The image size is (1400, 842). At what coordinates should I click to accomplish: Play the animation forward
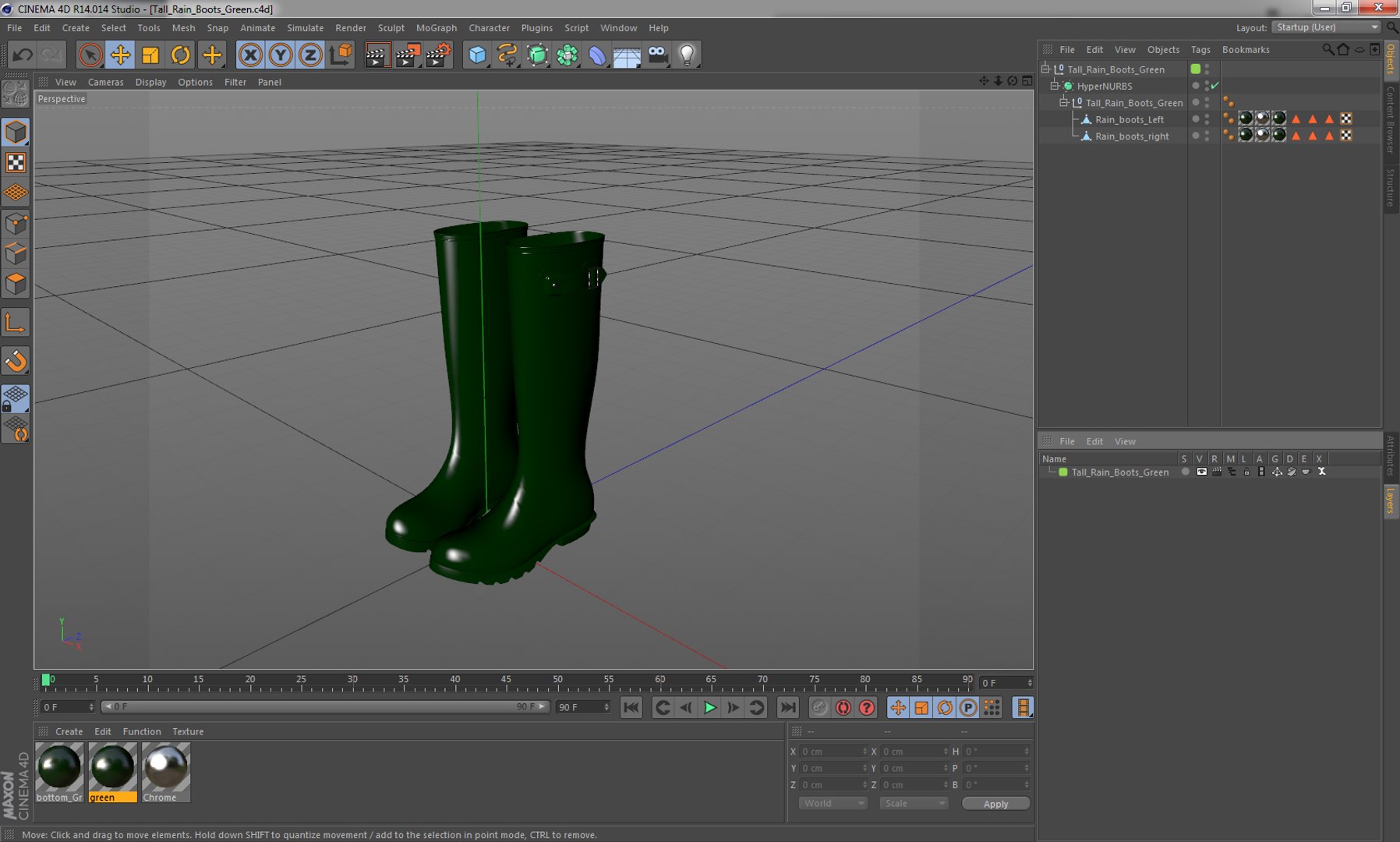click(709, 707)
